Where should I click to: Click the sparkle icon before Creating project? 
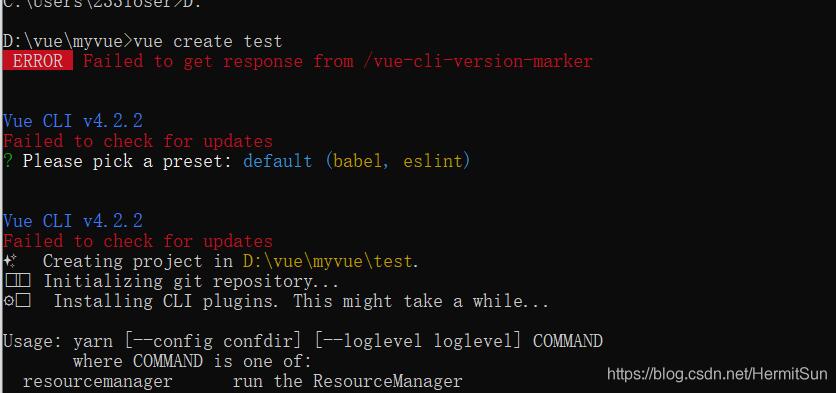tap(11, 261)
